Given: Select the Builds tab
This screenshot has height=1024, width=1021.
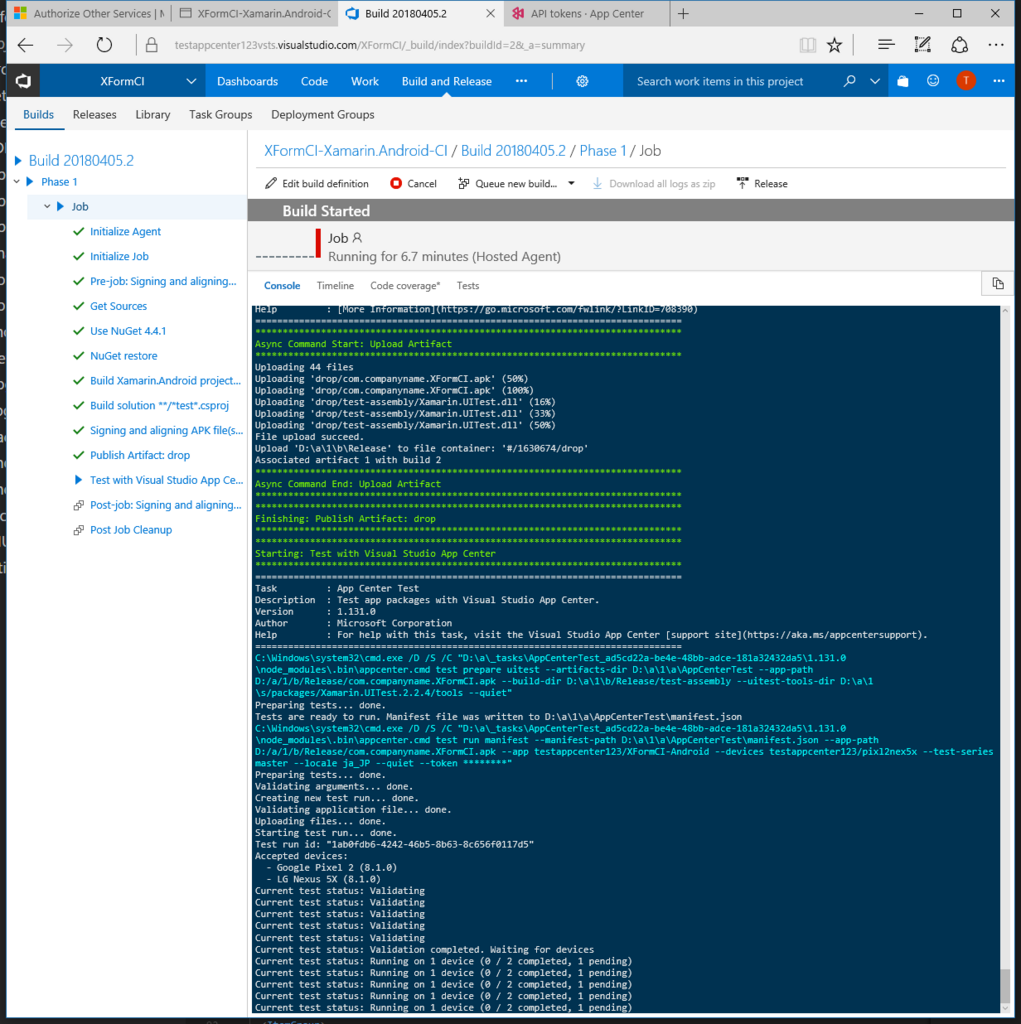Looking at the screenshot, I should tap(39, 114).
